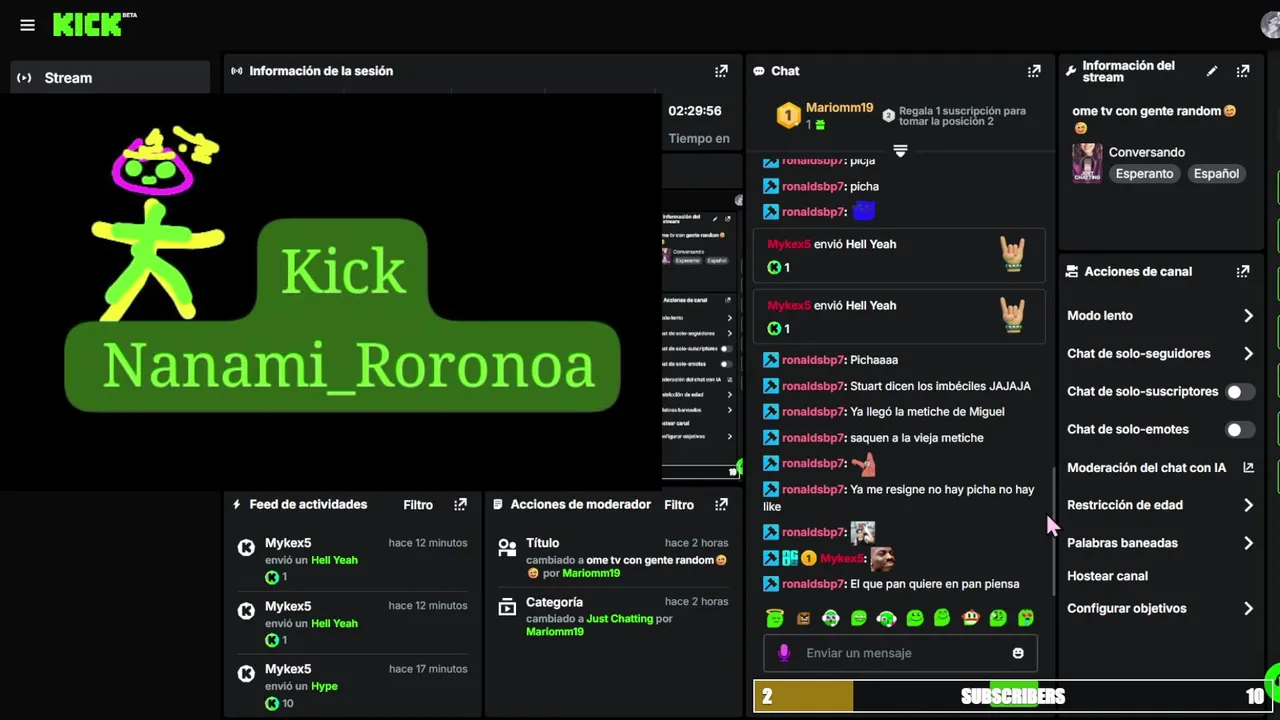Screen dimensions: 1280x720
Task: Click username ronaldsbp7 on the 'Stuart dicen' message
Action: [x=813, y=386]
